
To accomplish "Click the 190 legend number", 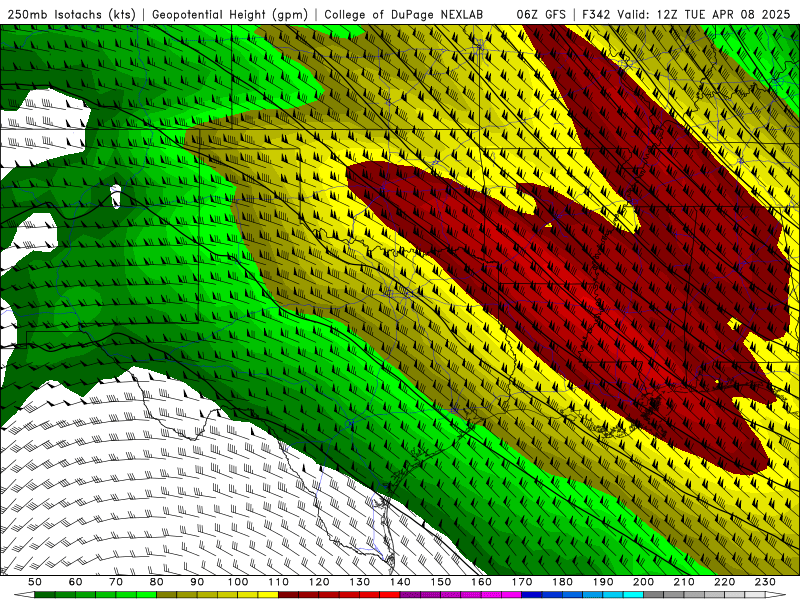I will [x=603, y=582].
